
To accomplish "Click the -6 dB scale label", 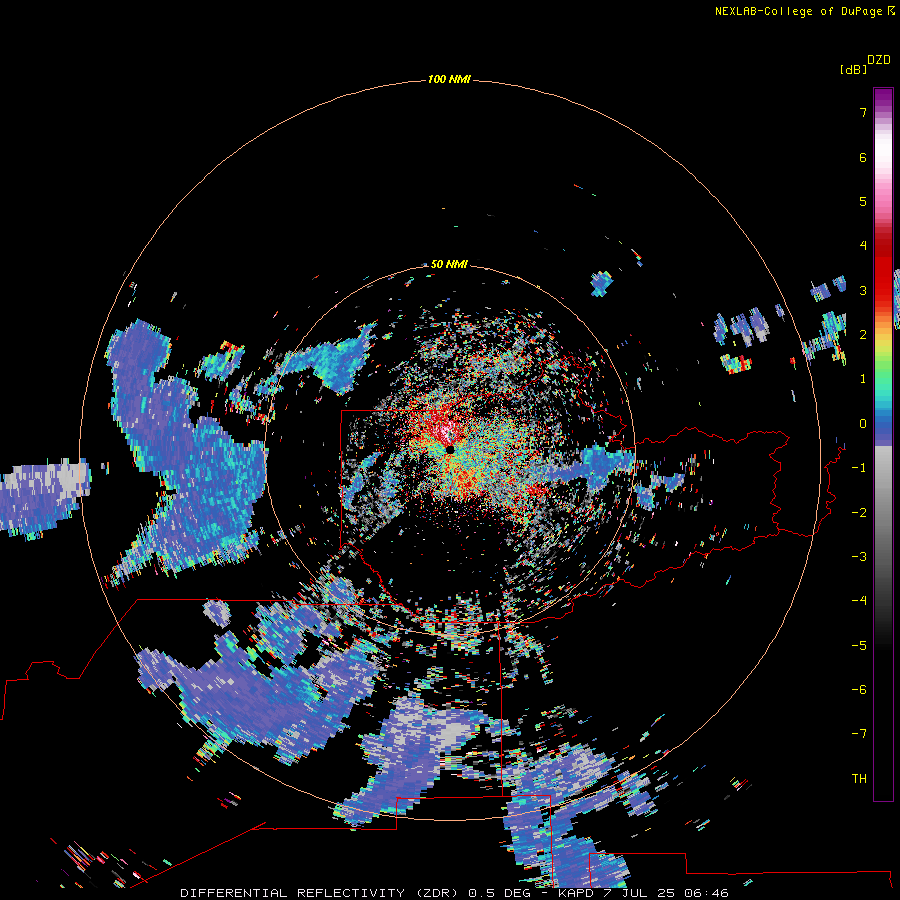I will pyautogui.click(x=859, y=690).
